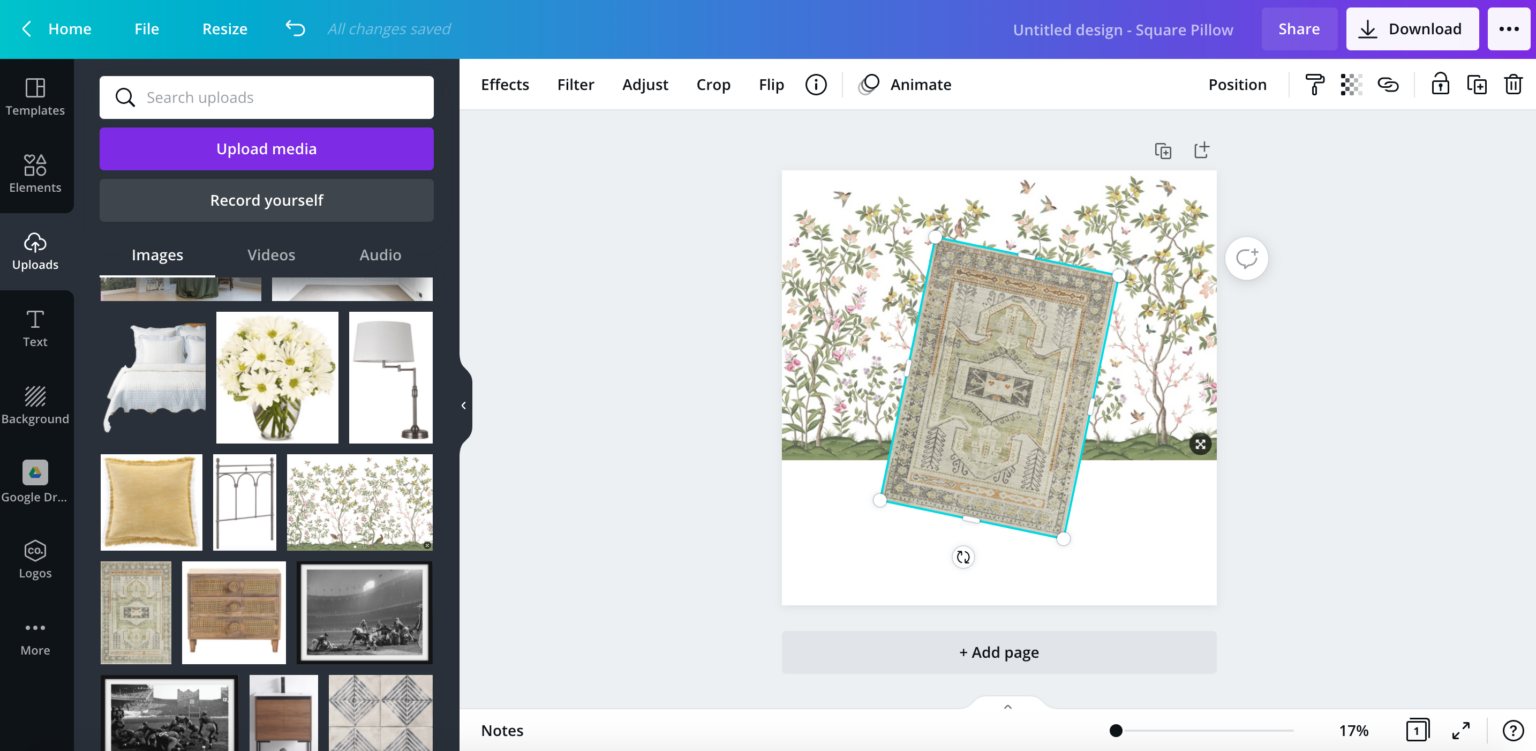
Task: Click the Download button
Action: (x=1411, y=29)
